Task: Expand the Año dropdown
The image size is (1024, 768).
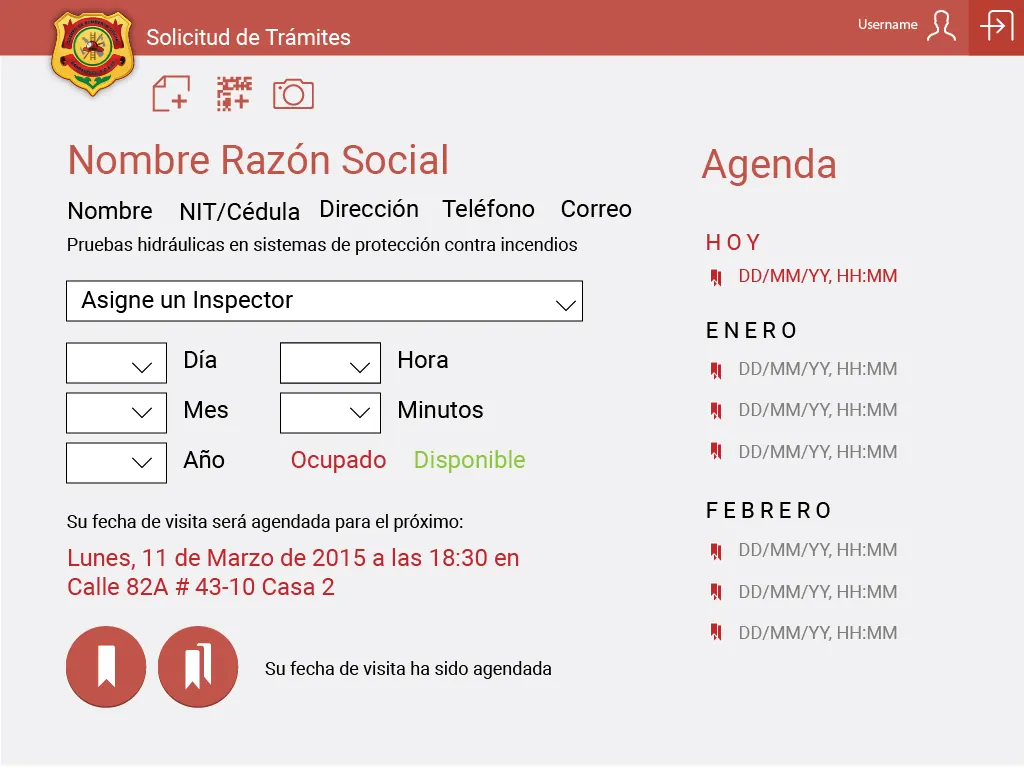Action: (116, 463)
